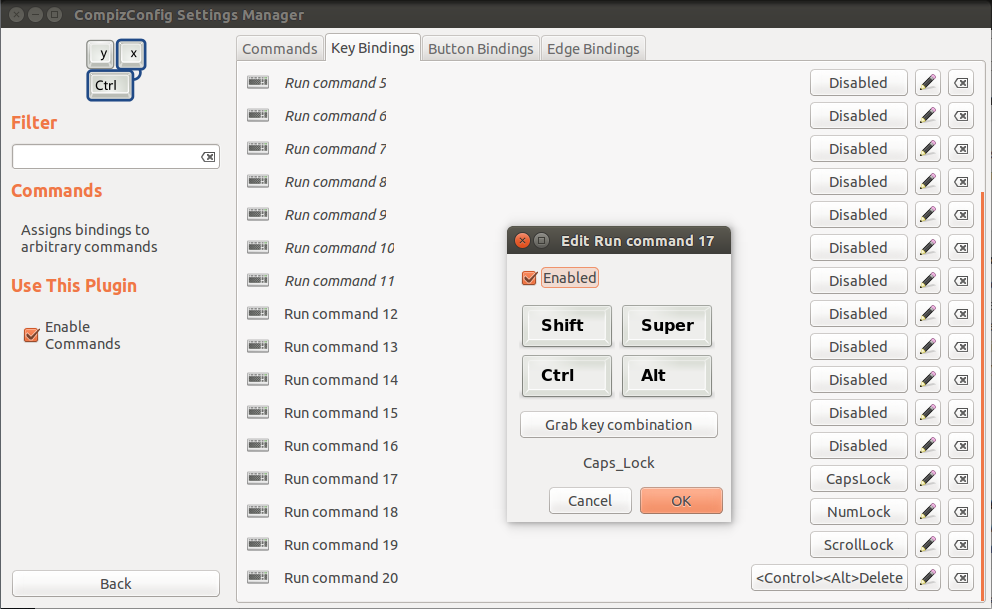Click the Commands plugin keyboard keys icon
This screenshot has height=609, width=992.
(x=116, y=70)
